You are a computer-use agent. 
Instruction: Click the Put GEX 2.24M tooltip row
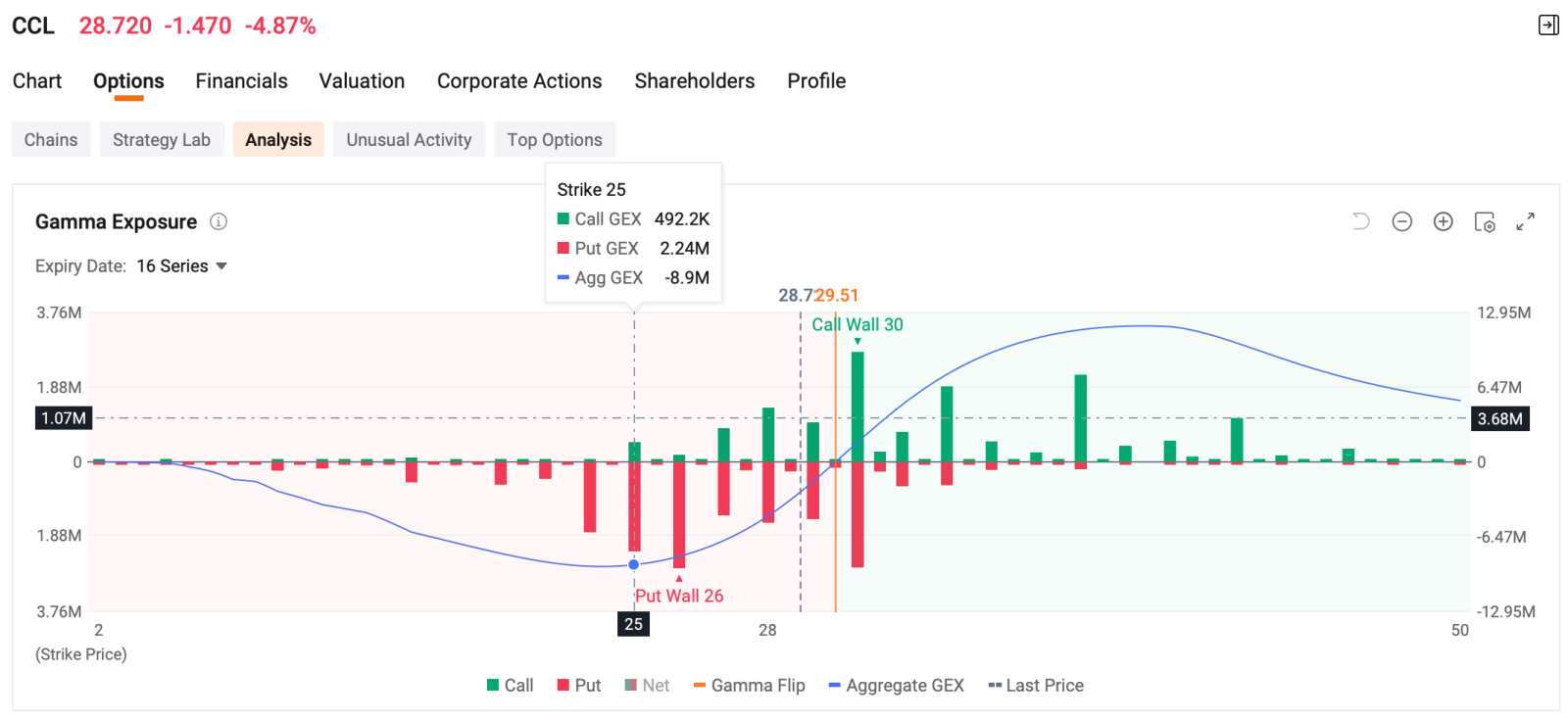[x=633, y=248]
